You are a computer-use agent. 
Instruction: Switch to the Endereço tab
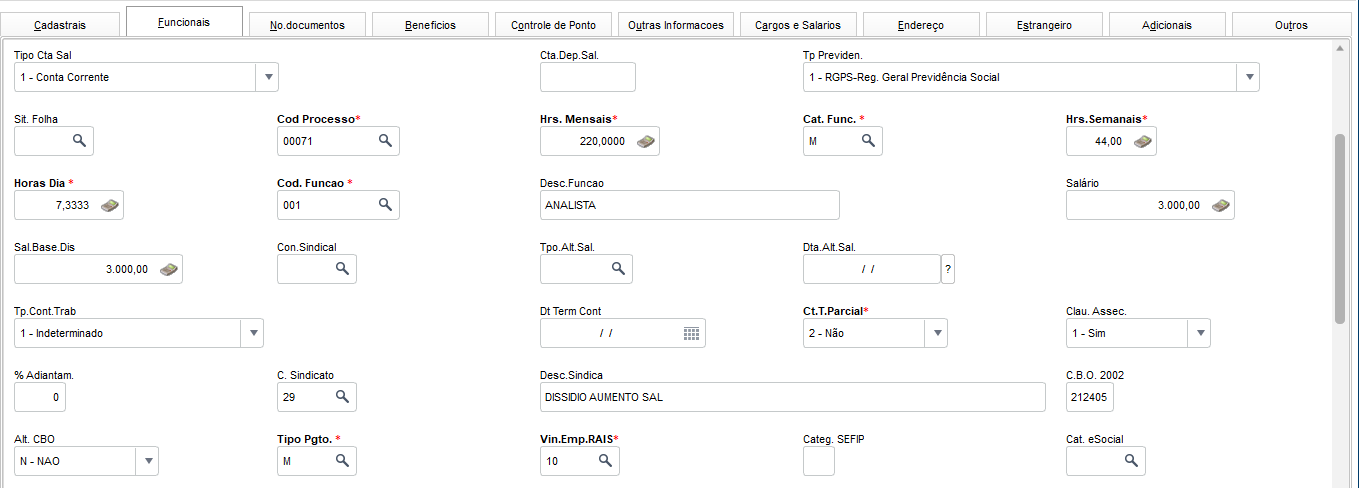click(x=921, y=25)
